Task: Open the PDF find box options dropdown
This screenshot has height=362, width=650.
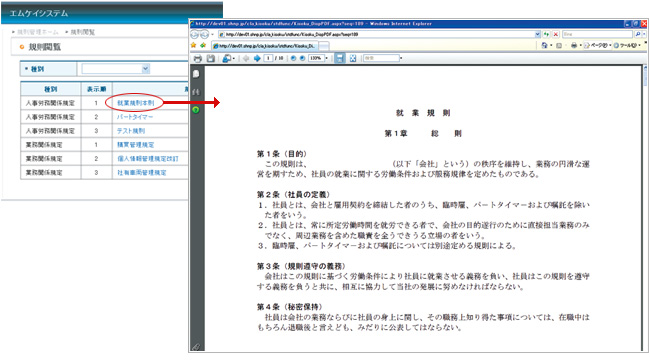Action: click(x=401, y=58)
